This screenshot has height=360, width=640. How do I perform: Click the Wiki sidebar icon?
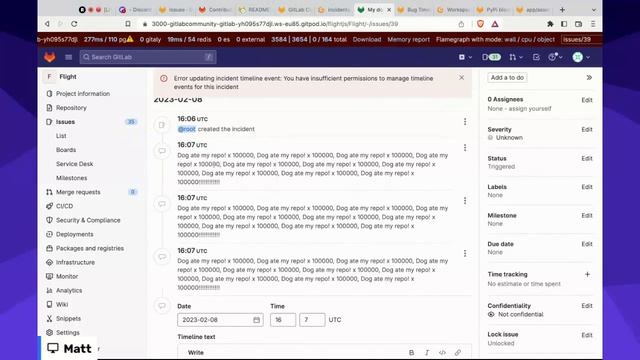[49, 304]
